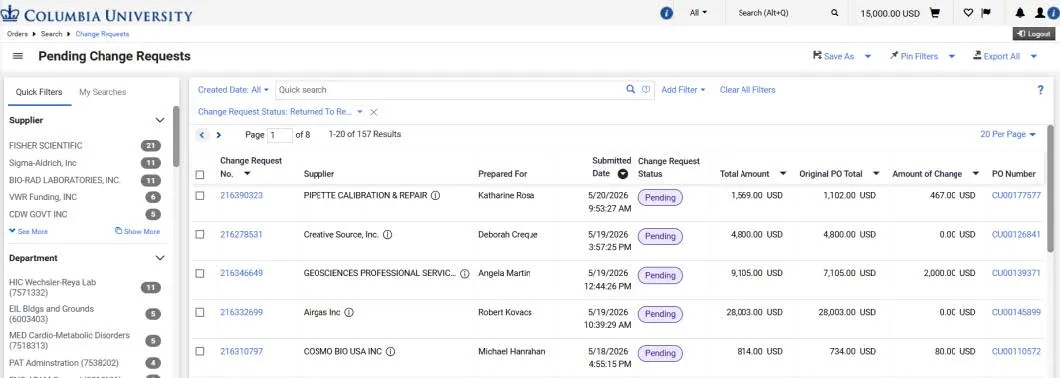This screenshot has width=1060, height=378.
Task: Click the left filter panel scrollbar
Action: pos(176,136)
